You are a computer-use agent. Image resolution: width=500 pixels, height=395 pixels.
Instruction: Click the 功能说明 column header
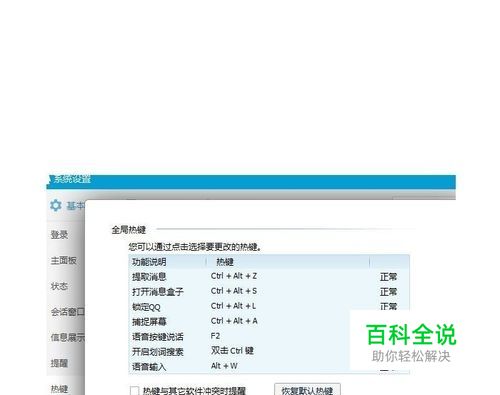click(167, 262)
